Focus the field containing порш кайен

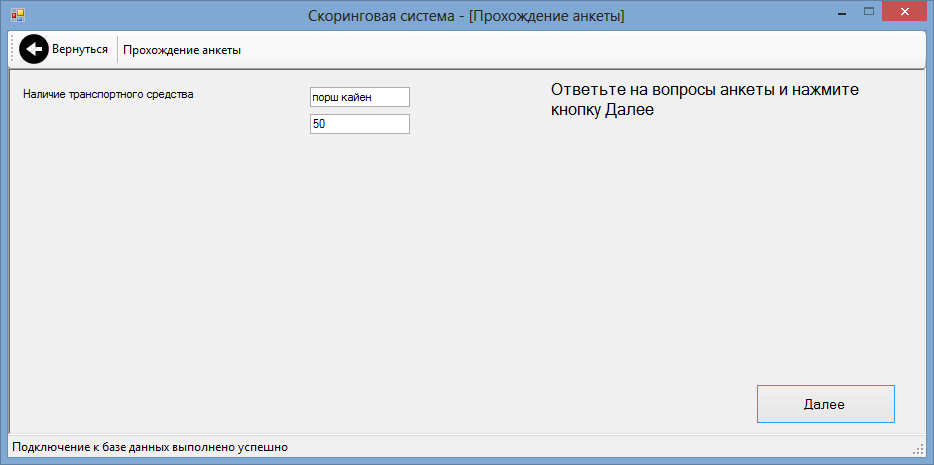360,97
